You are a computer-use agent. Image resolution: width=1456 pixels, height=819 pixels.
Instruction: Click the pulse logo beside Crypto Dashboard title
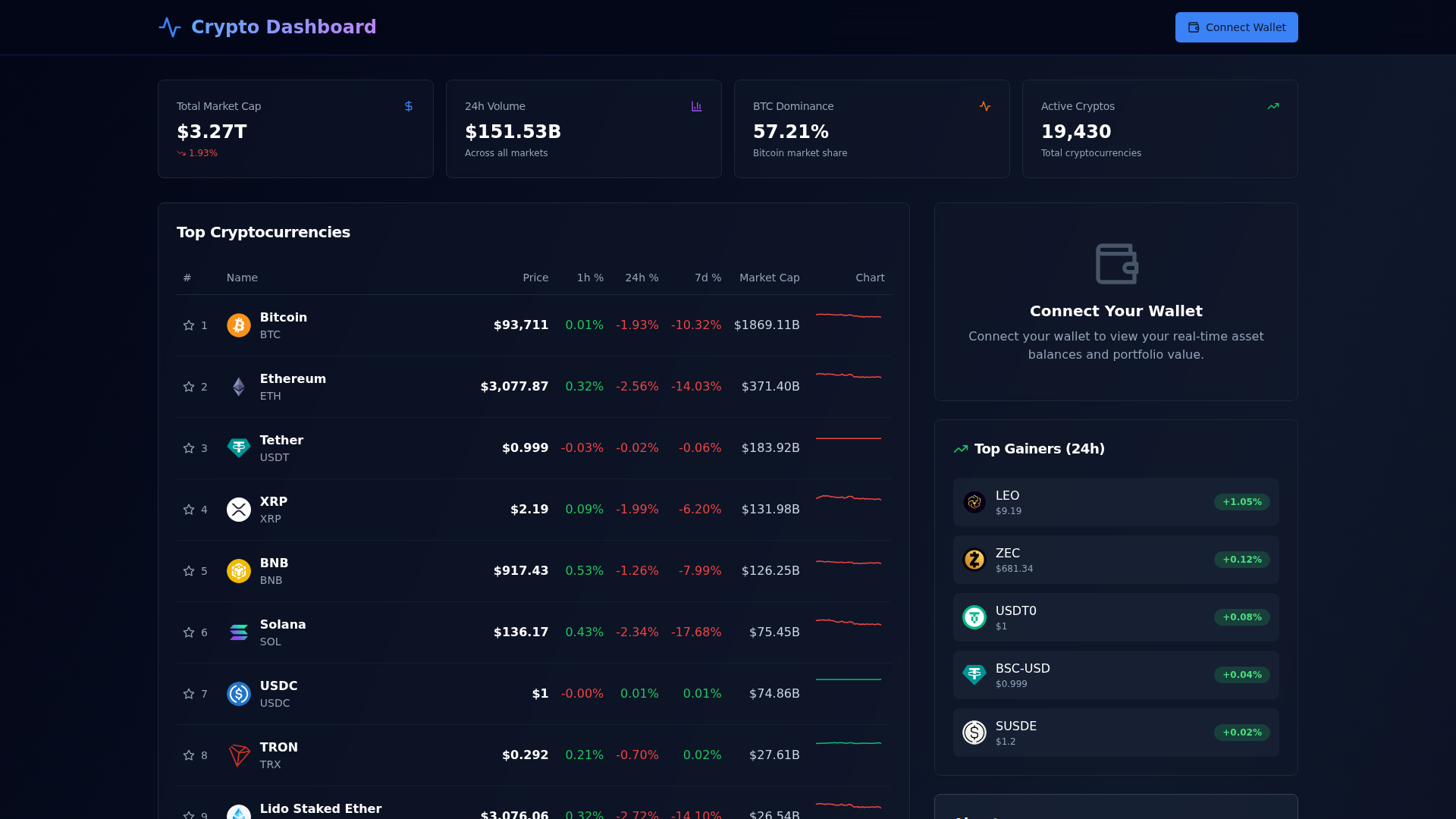point(168,27)
